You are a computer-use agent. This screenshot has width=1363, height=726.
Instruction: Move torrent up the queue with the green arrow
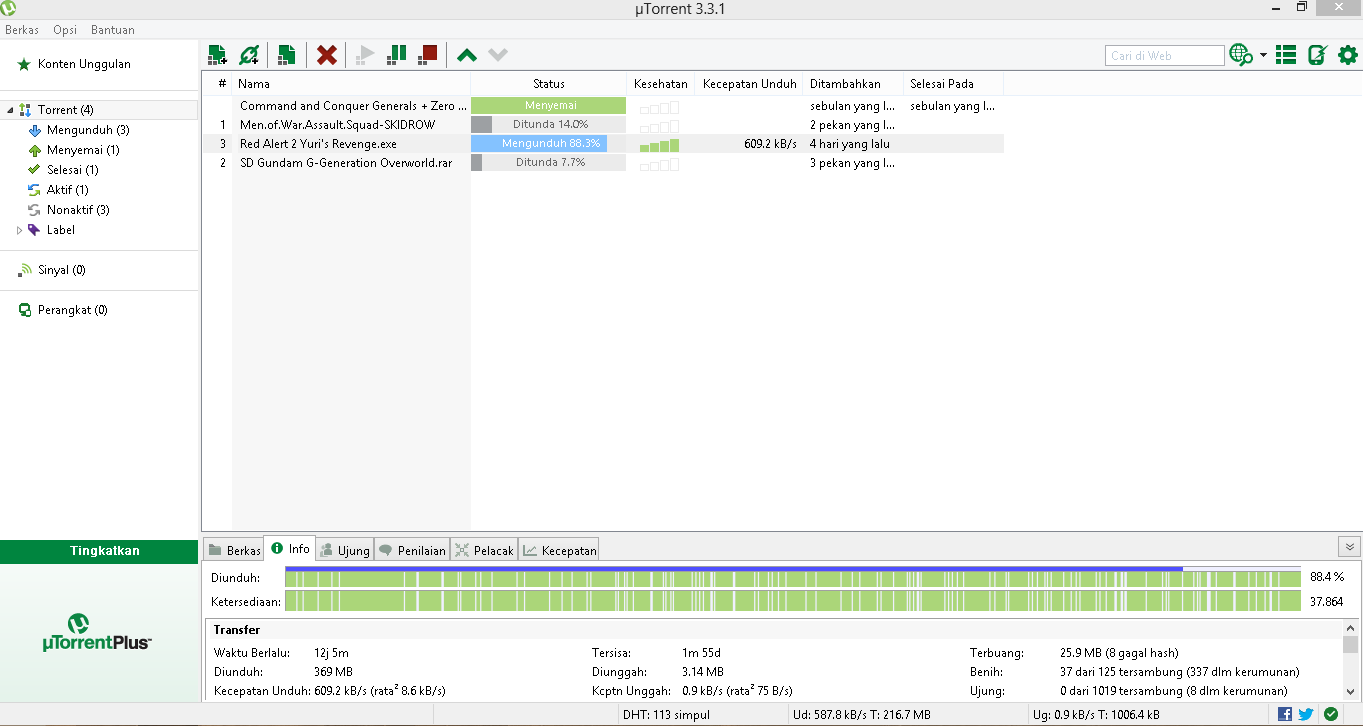467,56
